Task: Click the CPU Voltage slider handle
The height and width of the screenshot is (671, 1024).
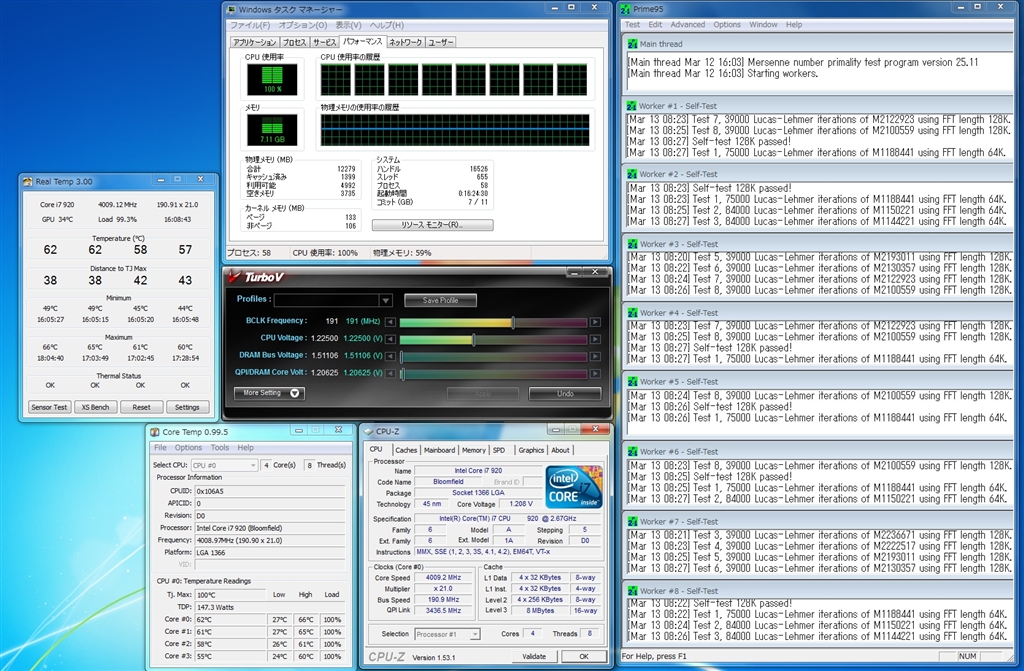Action: click(473, 339)
